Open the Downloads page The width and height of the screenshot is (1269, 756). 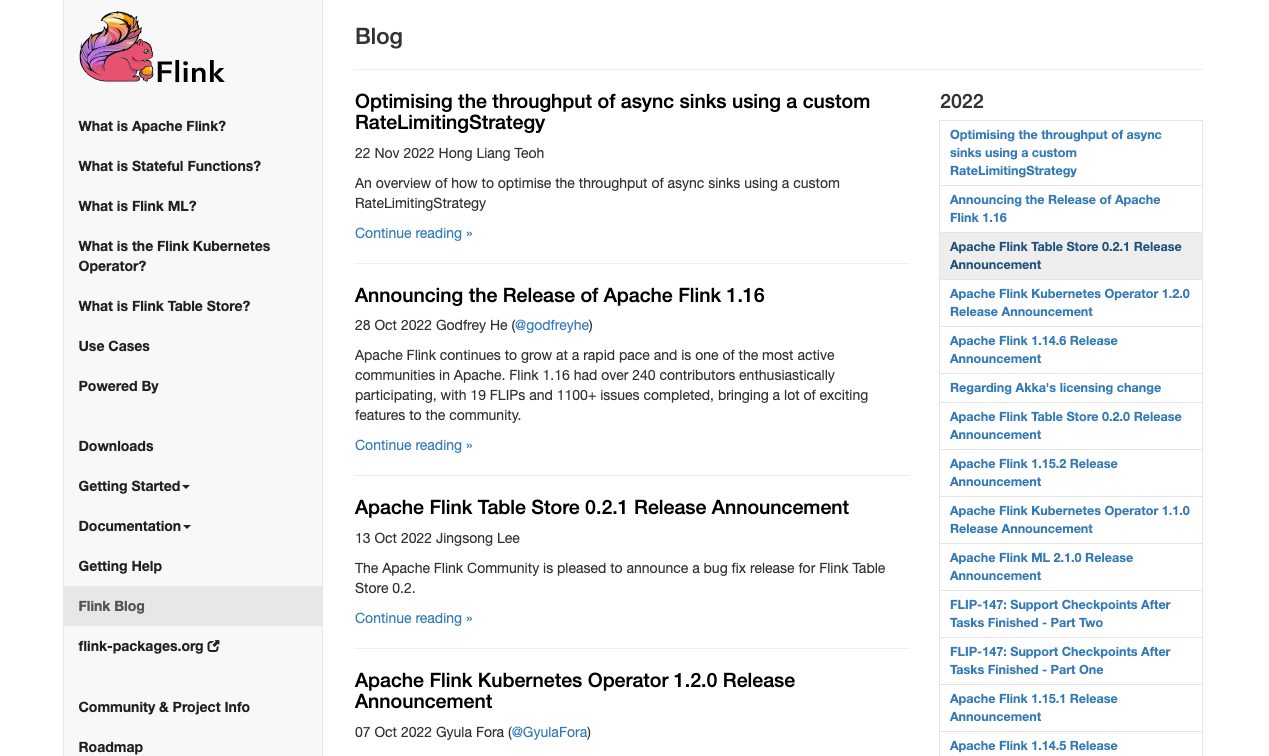click(x=116, y=446)
